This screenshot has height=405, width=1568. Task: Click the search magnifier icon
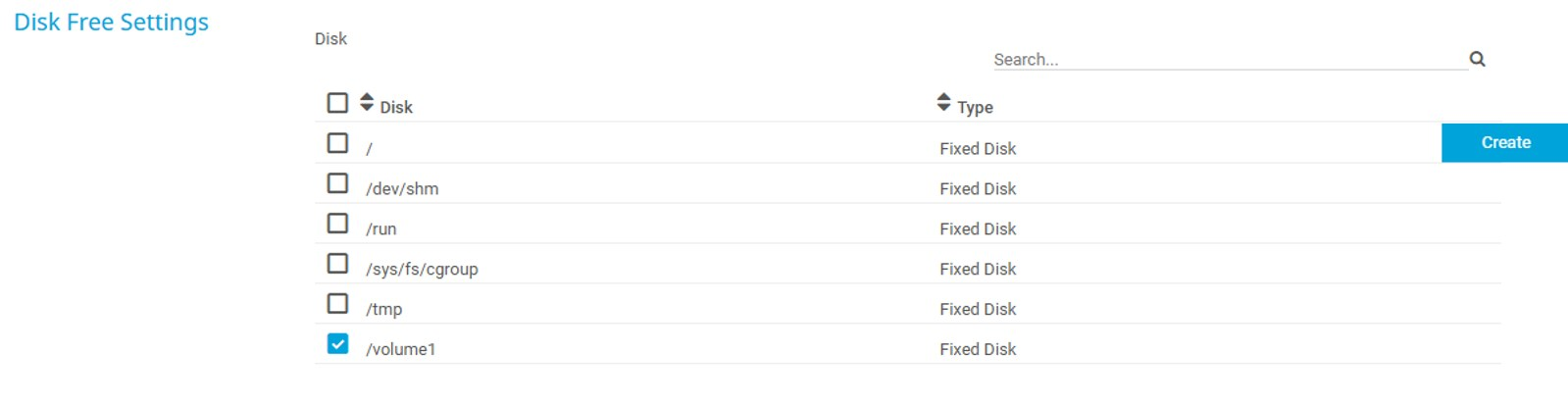coord(1477,59)
